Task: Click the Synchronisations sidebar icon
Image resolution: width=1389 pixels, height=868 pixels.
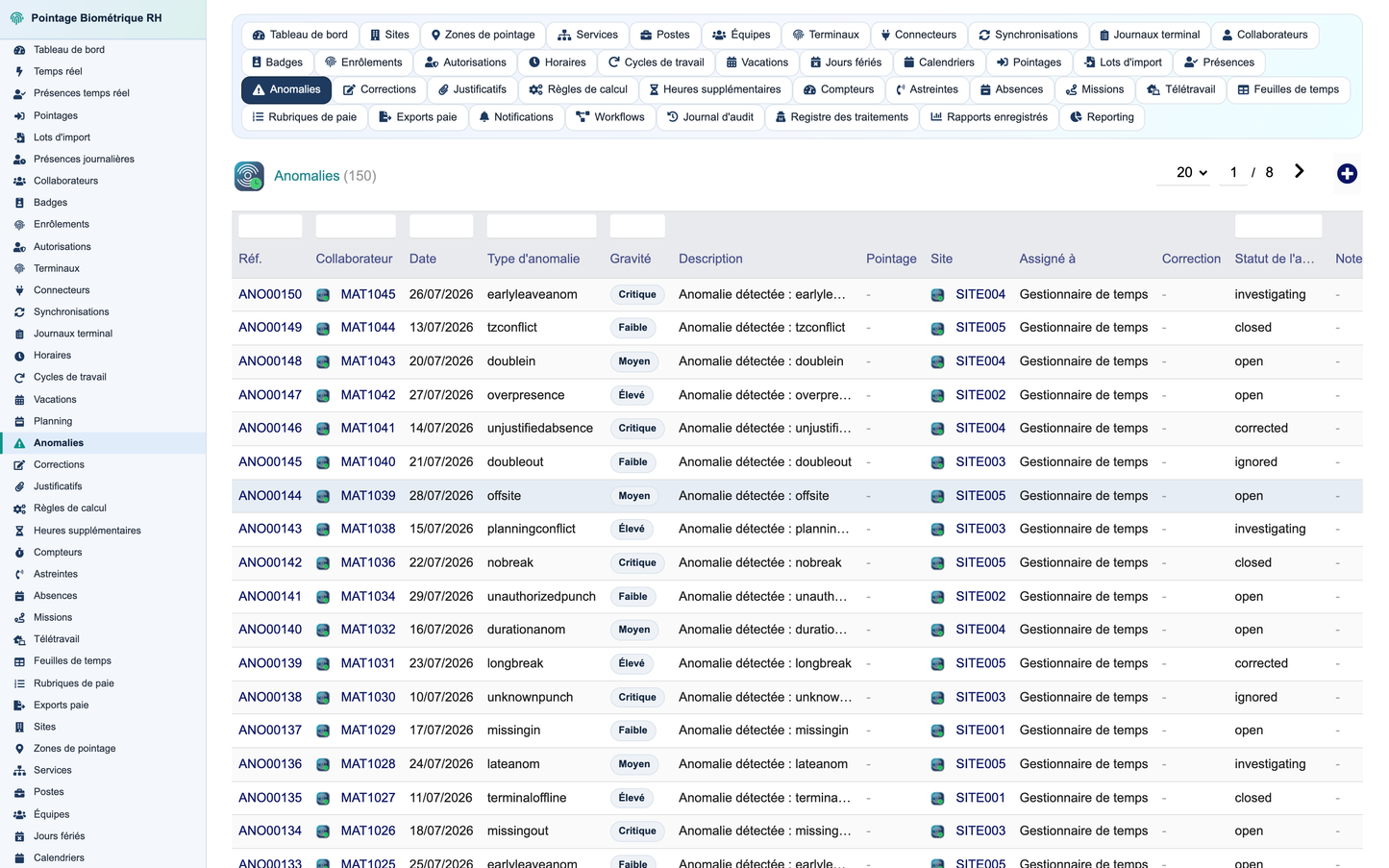Action: point(19,312)
